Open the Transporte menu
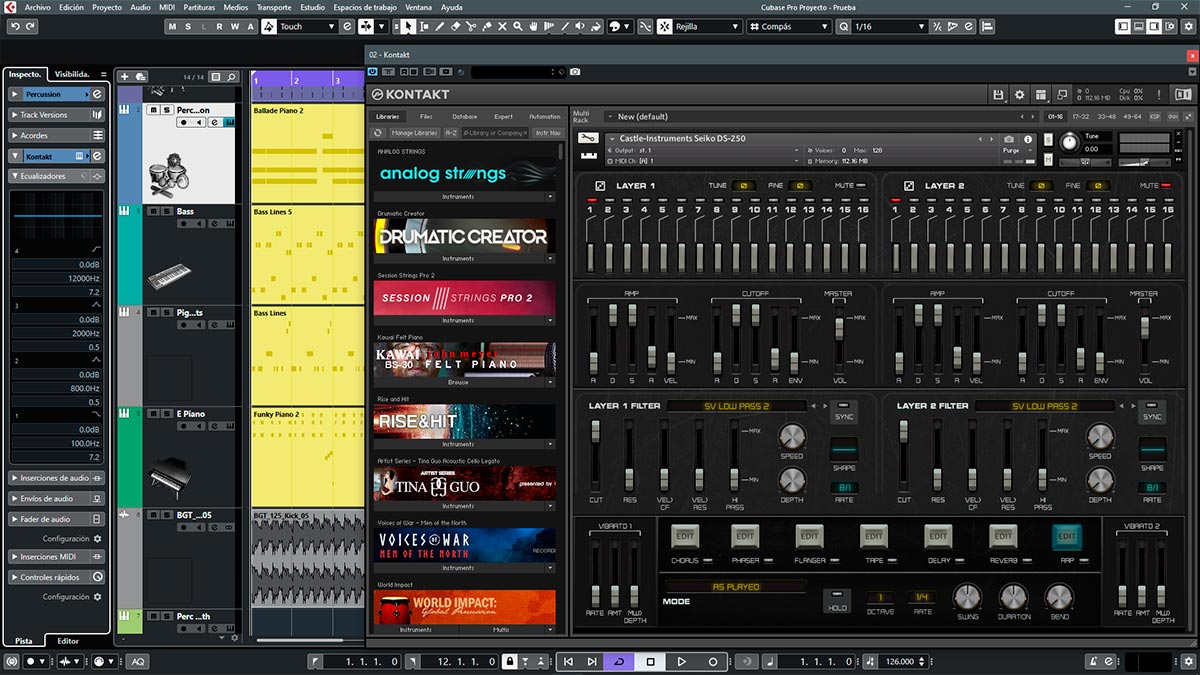This screenshot has height=675, width=1200. pos(274,7)
